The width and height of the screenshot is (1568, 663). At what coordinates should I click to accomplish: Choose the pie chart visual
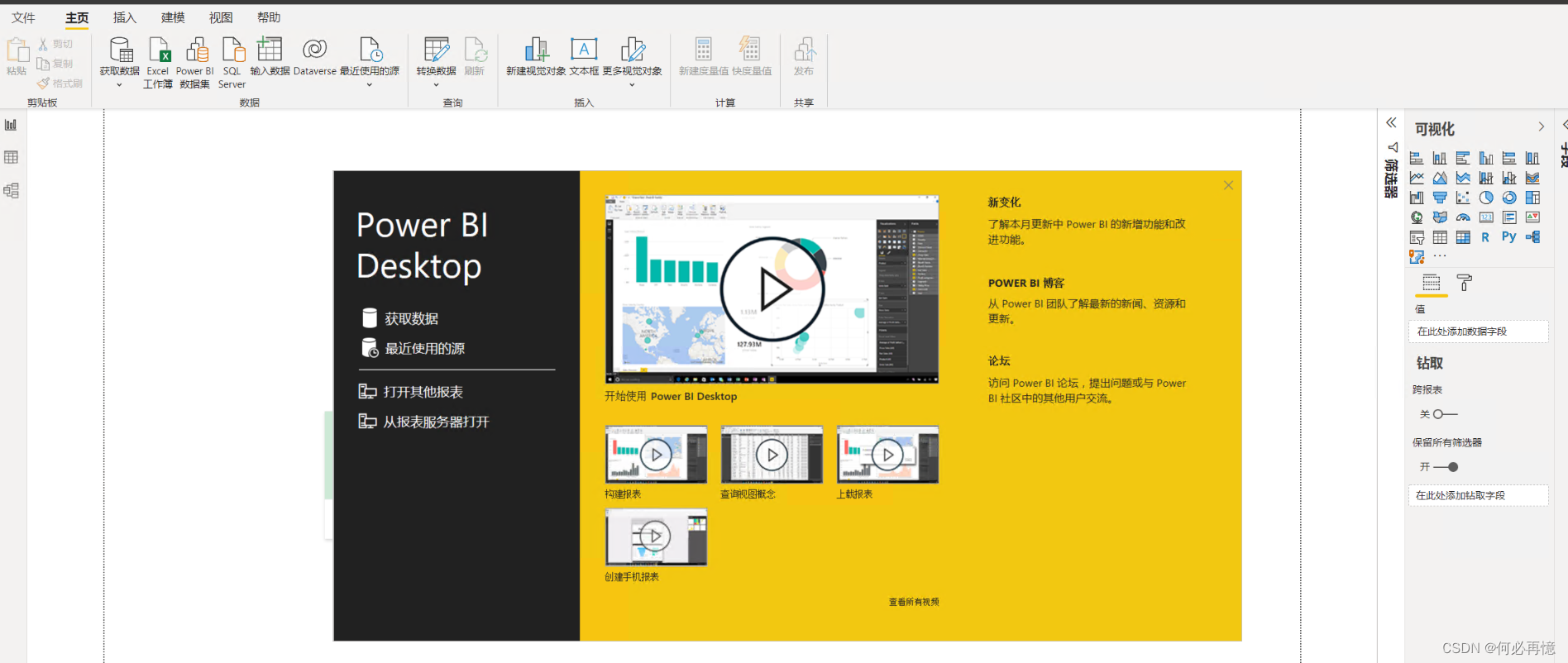[1486, 198]
